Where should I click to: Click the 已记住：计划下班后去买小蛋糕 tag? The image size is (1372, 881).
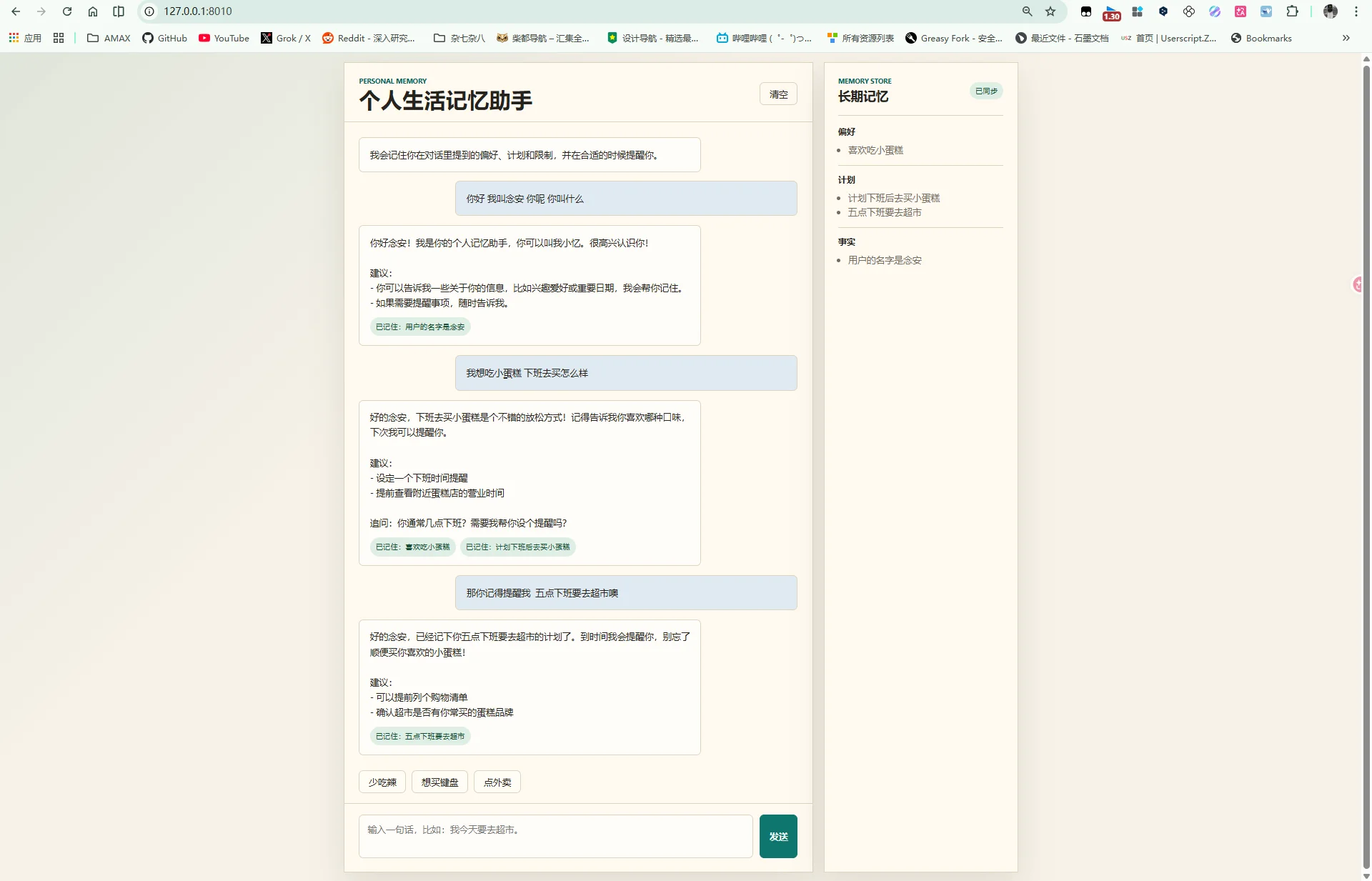518,547
